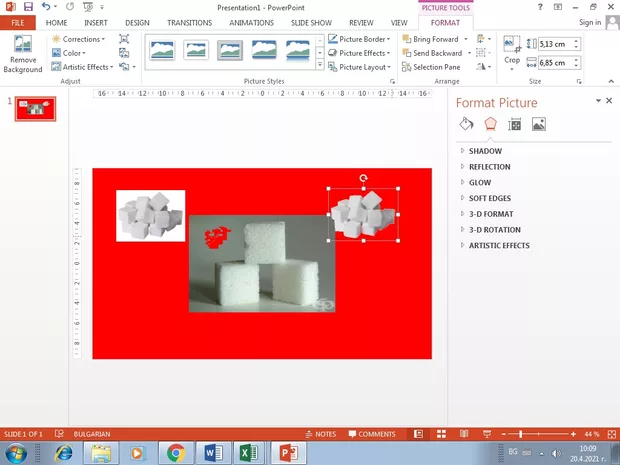Start Slide Show from the status bar
The width and height of the screenshot is (620, 465).
click(x=489, y=434)
